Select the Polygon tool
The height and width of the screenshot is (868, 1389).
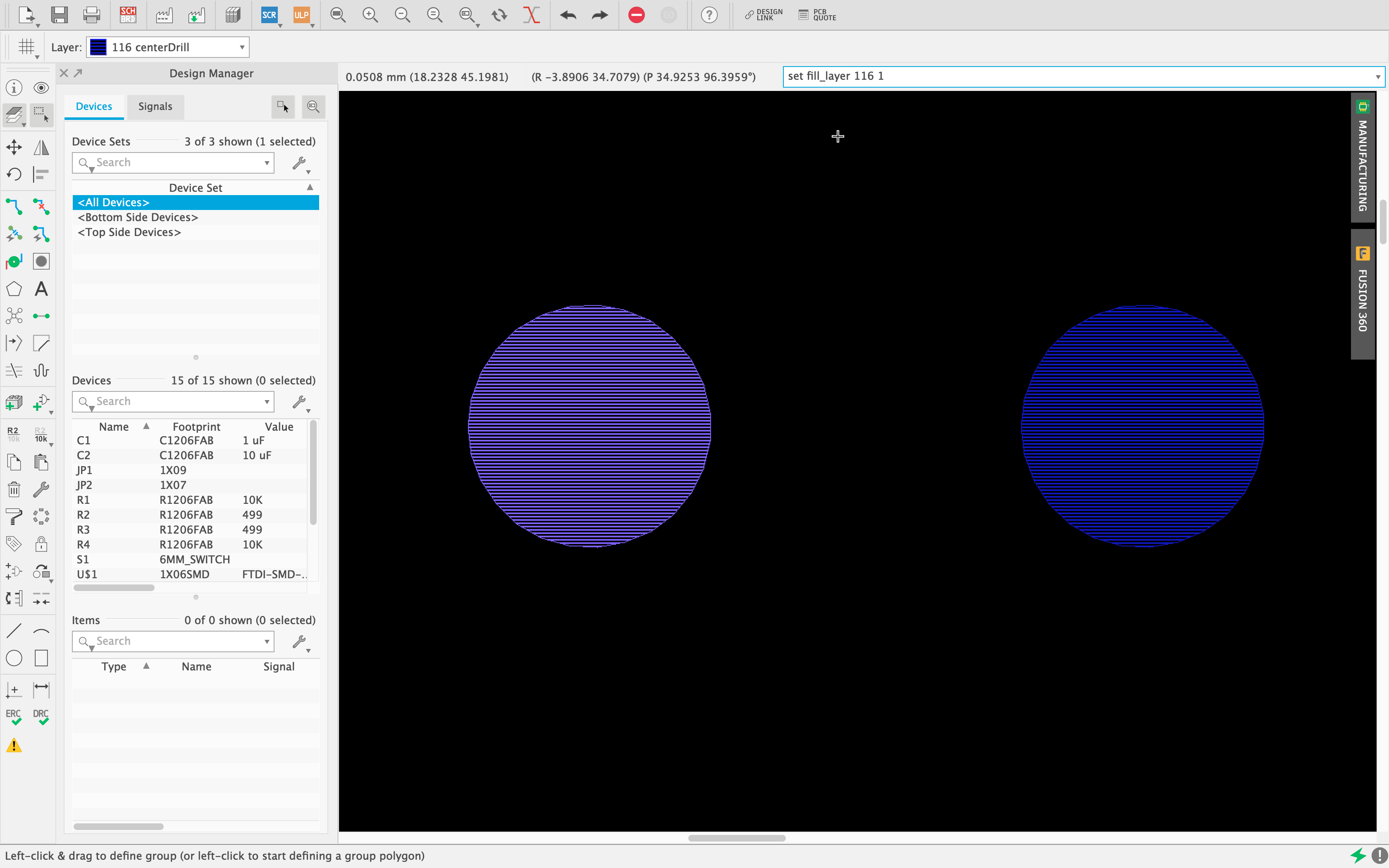click(x=14, y=289)
